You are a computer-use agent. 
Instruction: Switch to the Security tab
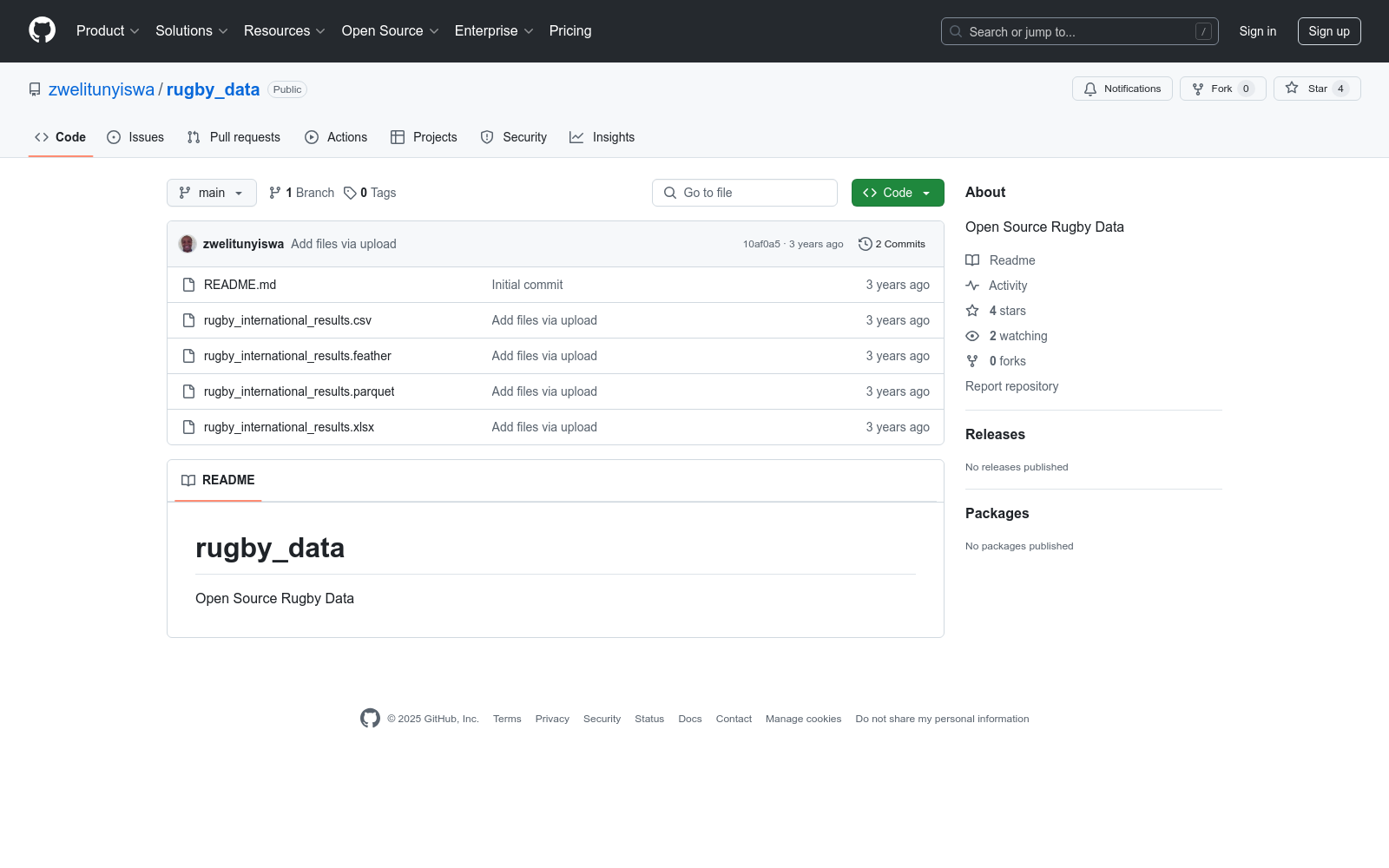point(514,137)
